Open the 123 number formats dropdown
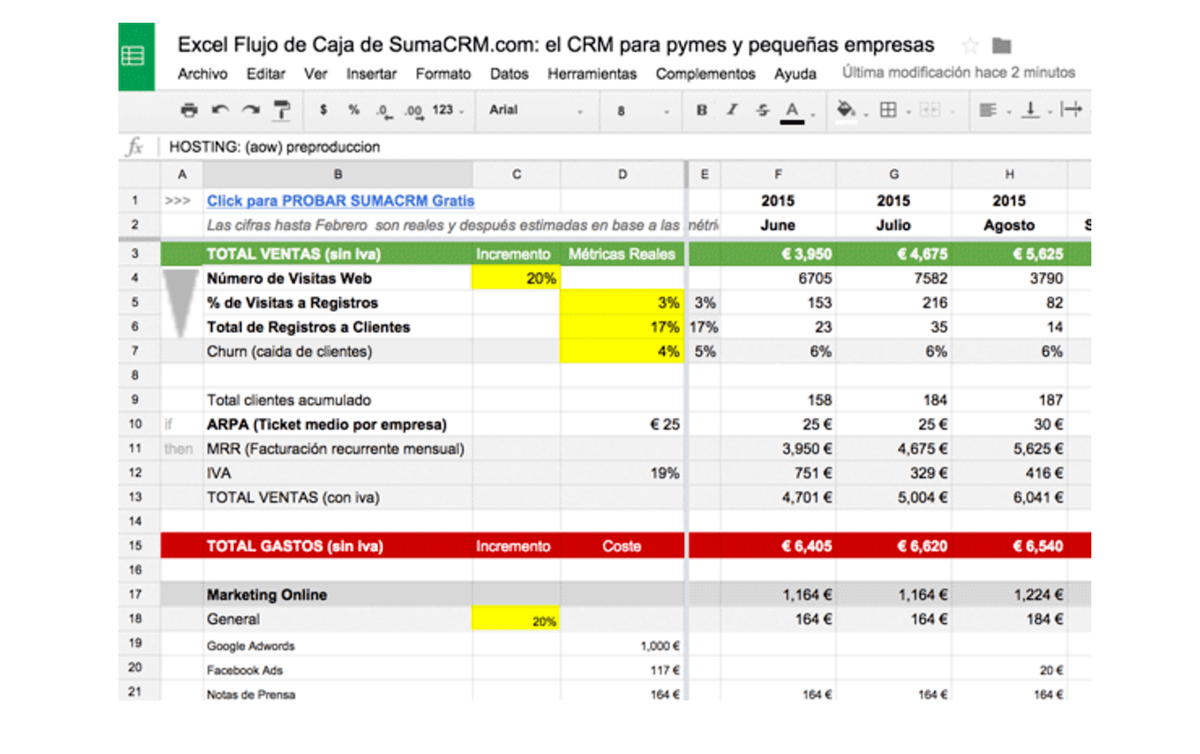This screenshot has width=1200, height=754. [x=447, y=110]
